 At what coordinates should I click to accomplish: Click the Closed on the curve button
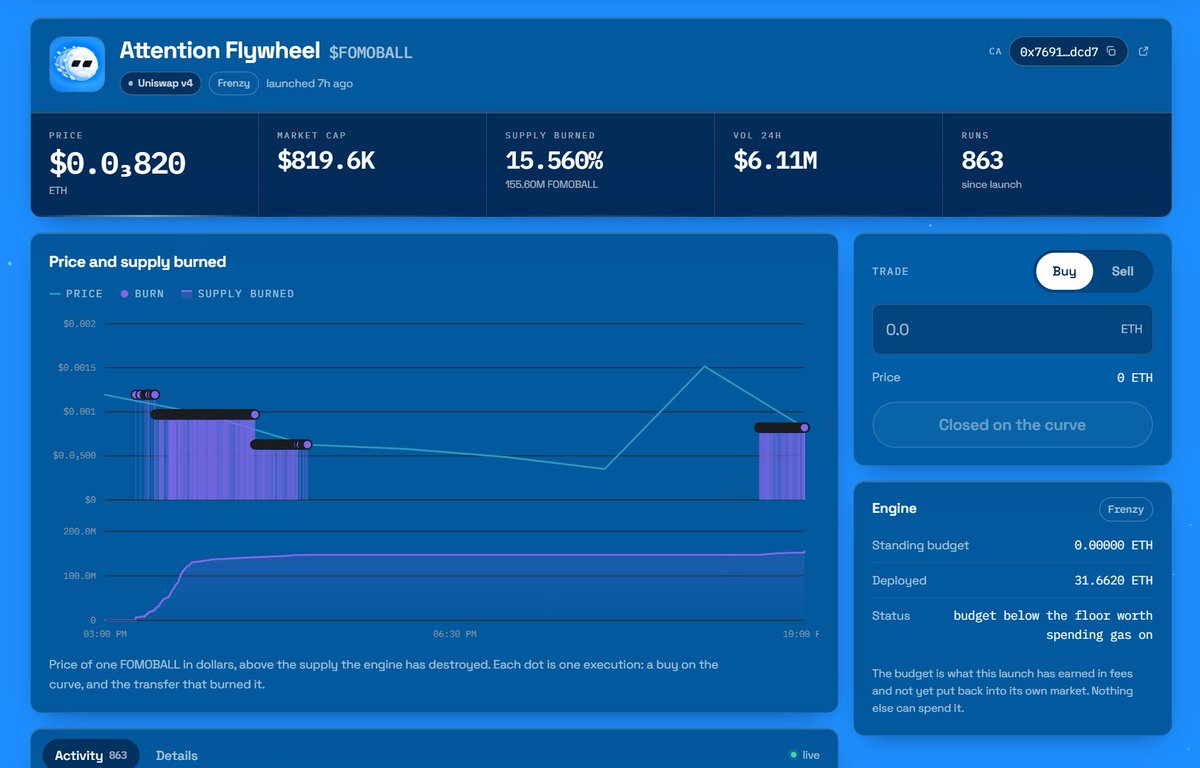(1012, 425)
